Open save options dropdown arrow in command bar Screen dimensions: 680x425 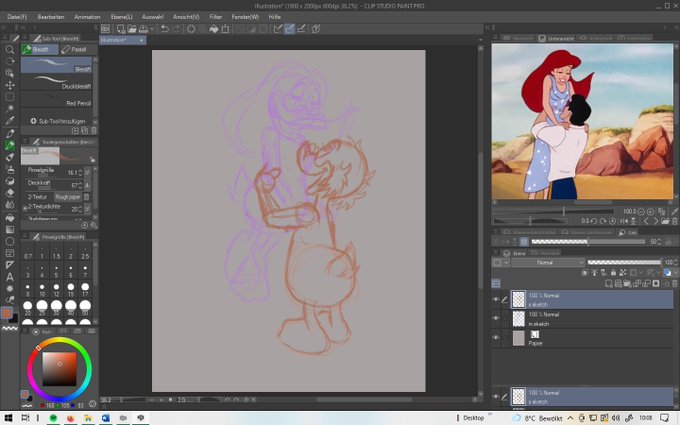[x=152, y=29]
